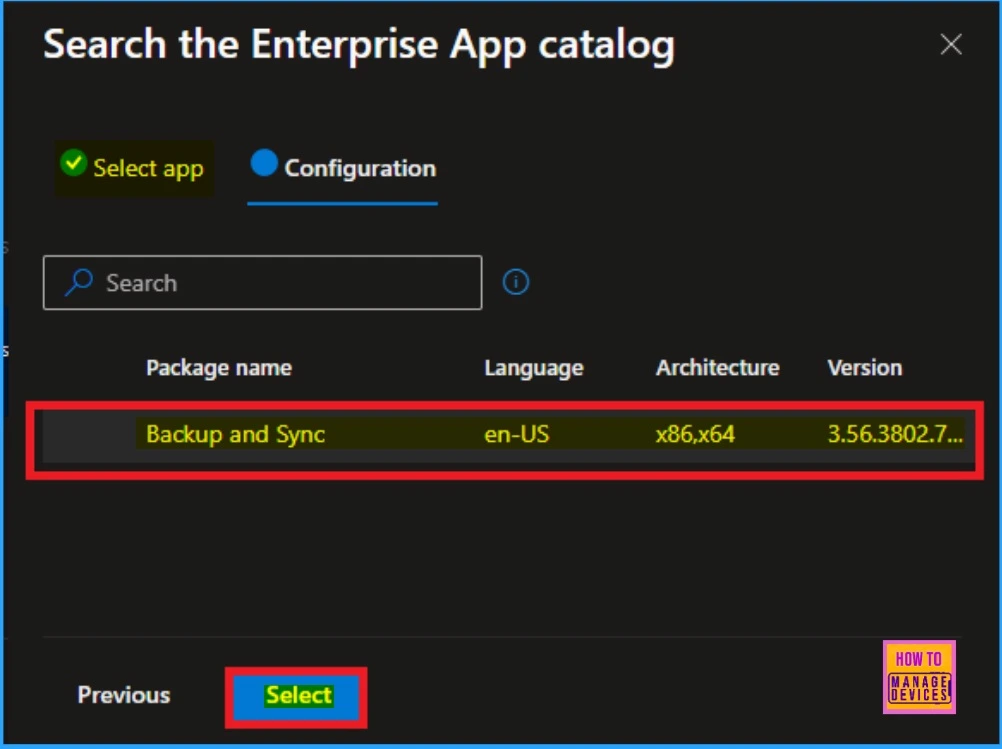Sort by Architecture column header
1002x749 pixels.
tap(718, 367)
